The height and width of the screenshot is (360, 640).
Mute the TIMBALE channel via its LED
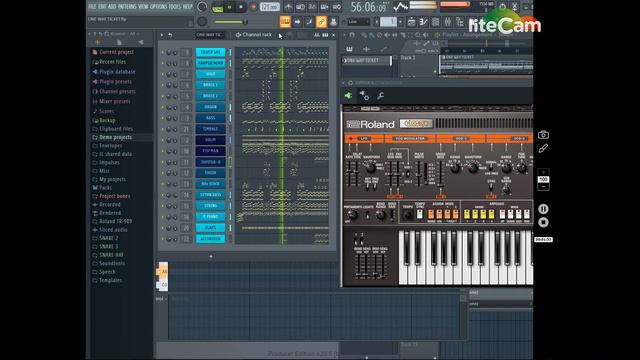pyautogui.click(x=163, y=129)
